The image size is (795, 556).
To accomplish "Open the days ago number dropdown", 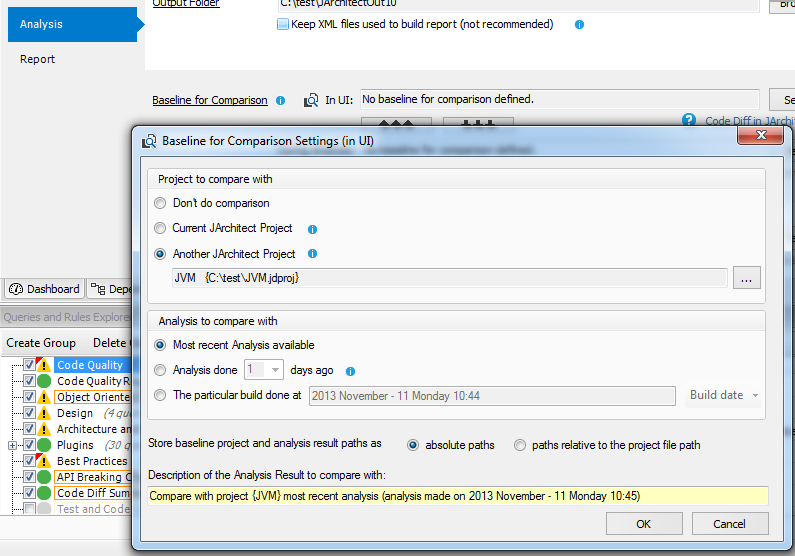I will pyautogui.click(x=275, y=370).
